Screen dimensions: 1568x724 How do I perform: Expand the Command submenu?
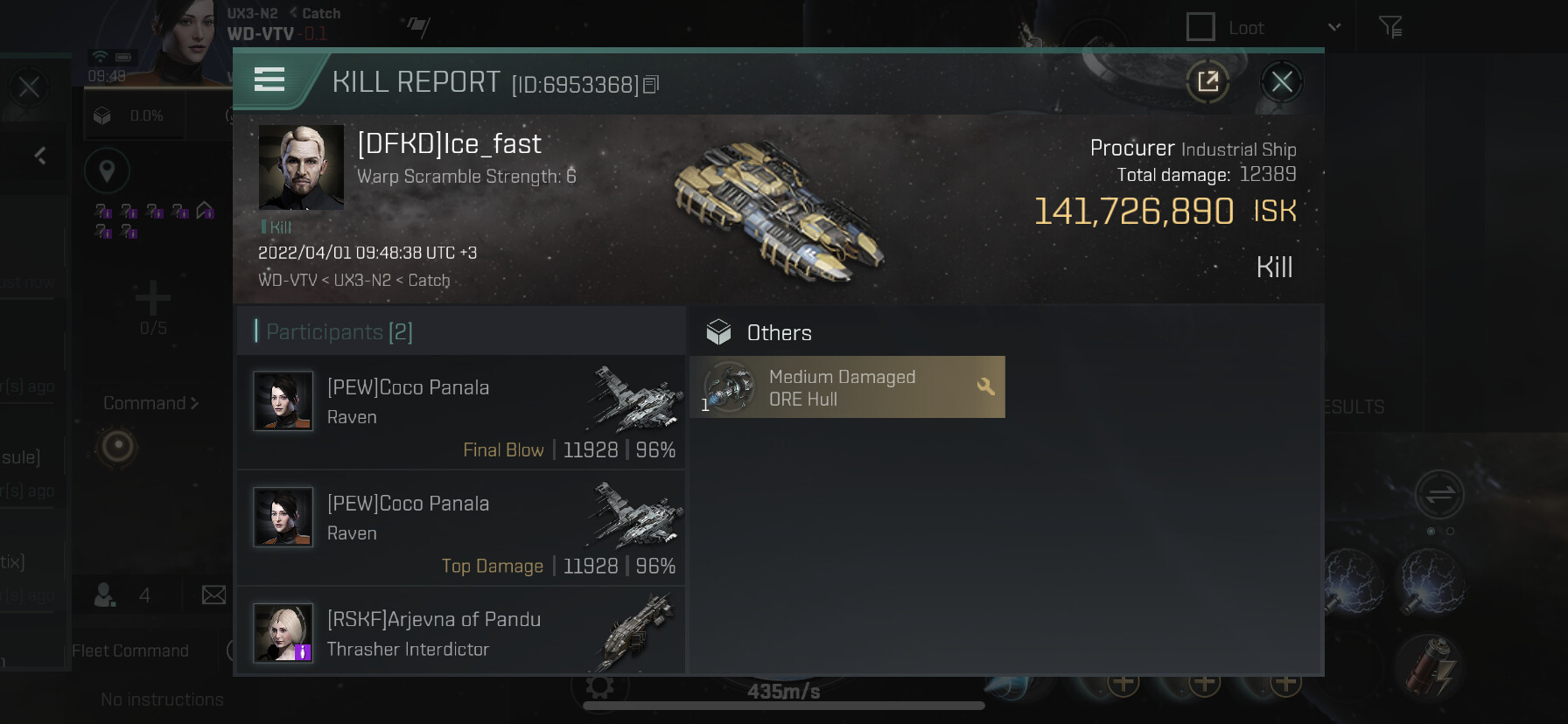point(150,403)
